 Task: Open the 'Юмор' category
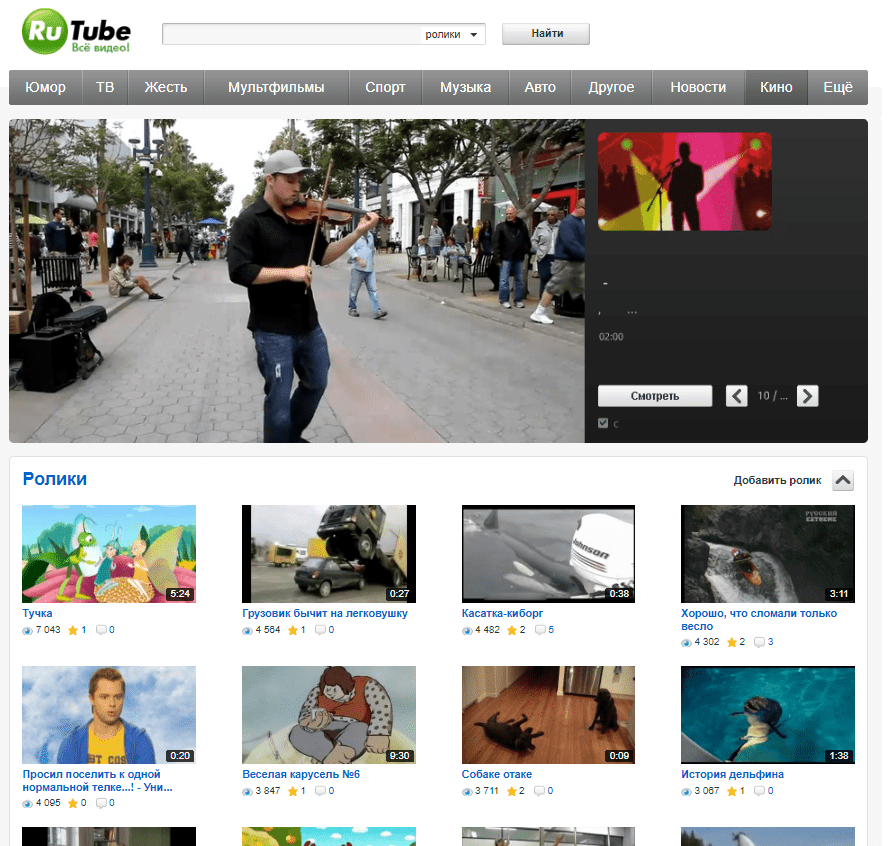[46, 87]
